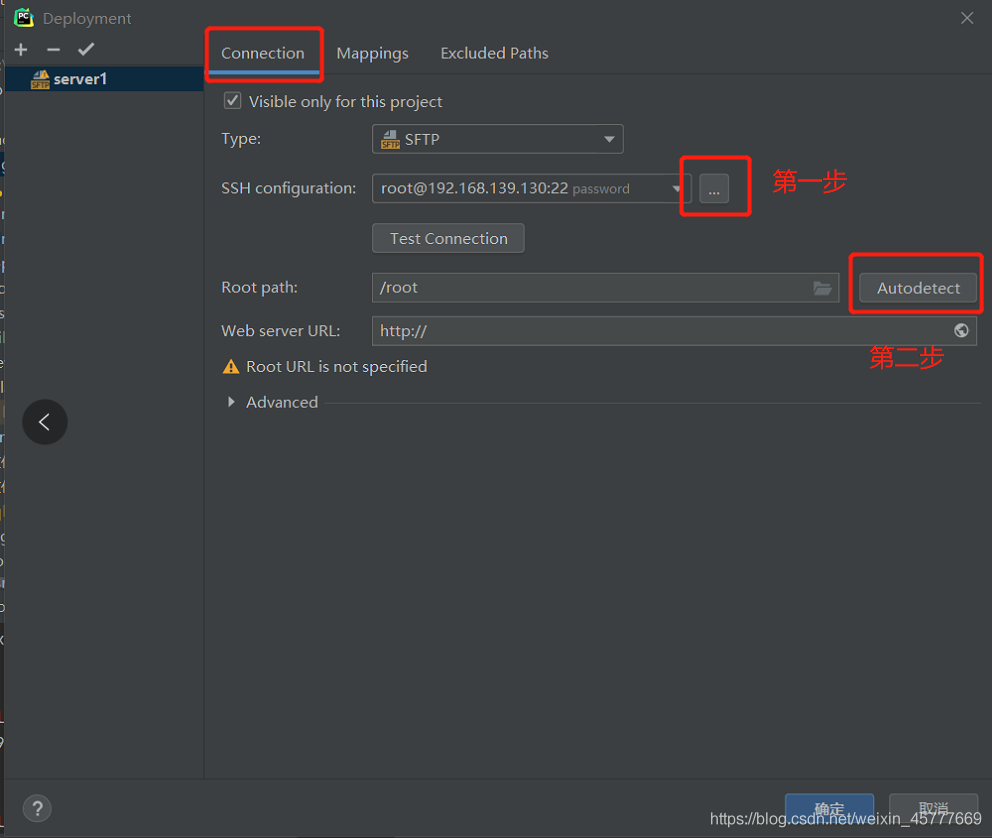Close the Deployment dialog window
Viewport: 992px width, 838px height.
click(x=967, y=18)
